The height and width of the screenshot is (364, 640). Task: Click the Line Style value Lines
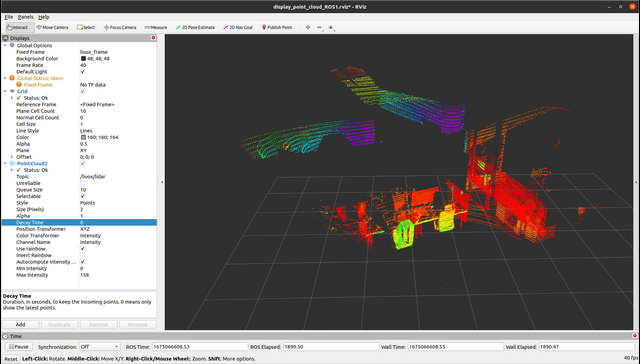86,131
